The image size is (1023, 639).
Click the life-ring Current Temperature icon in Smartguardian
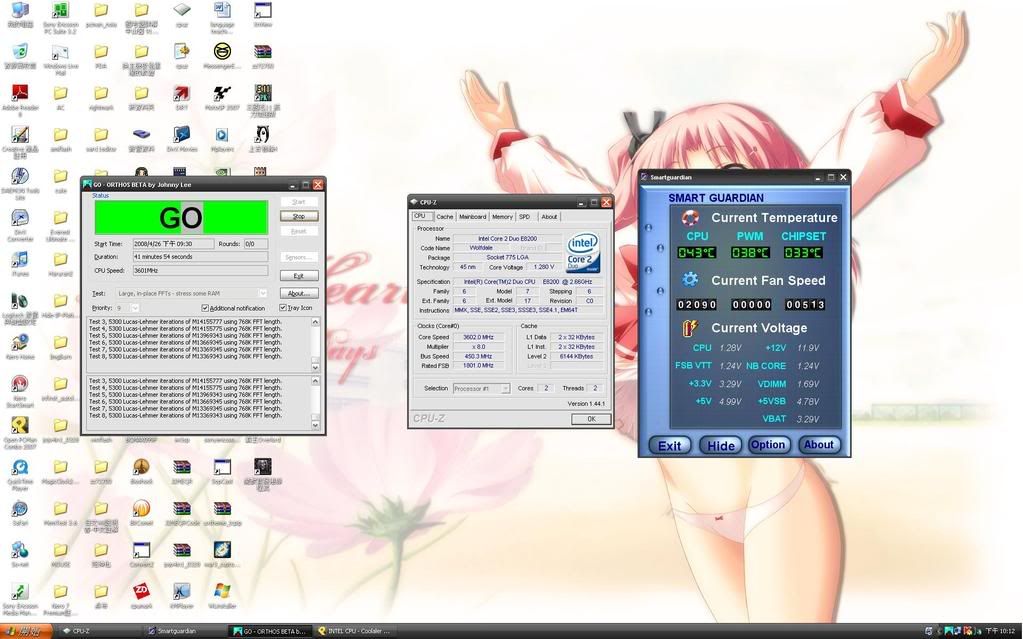(690, 217)
